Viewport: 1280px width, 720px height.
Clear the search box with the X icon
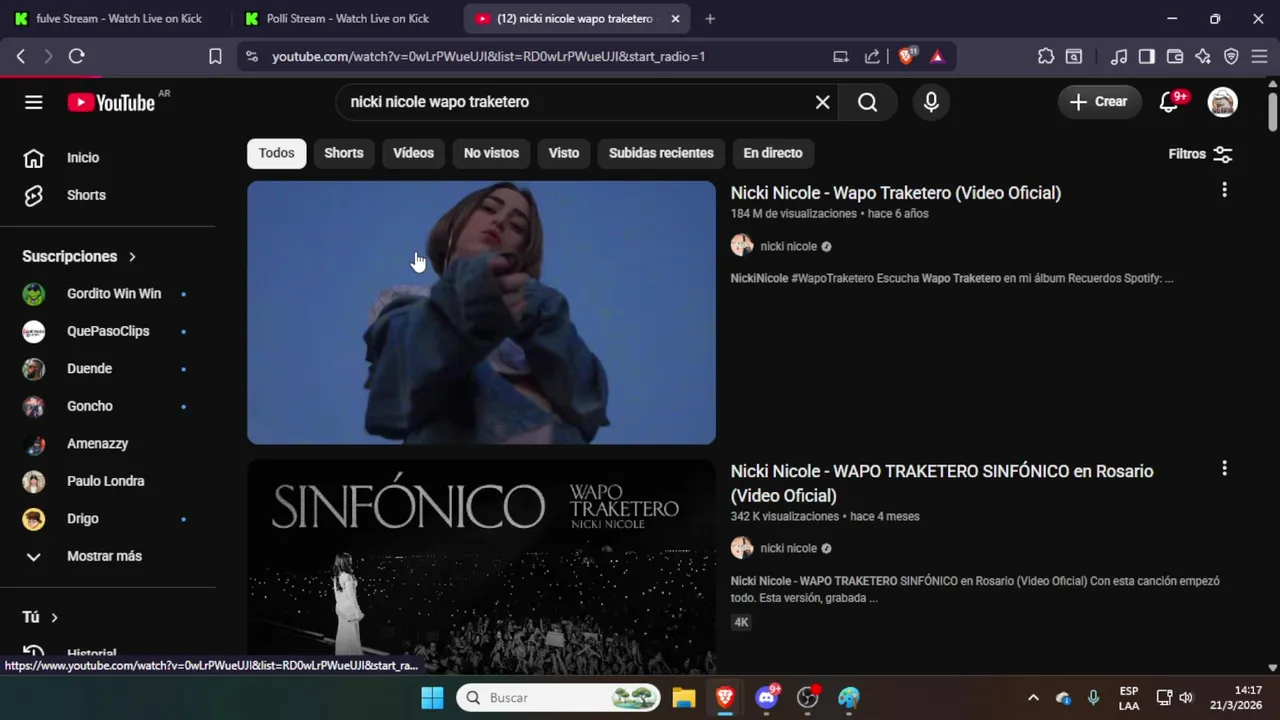click(822, 102)
